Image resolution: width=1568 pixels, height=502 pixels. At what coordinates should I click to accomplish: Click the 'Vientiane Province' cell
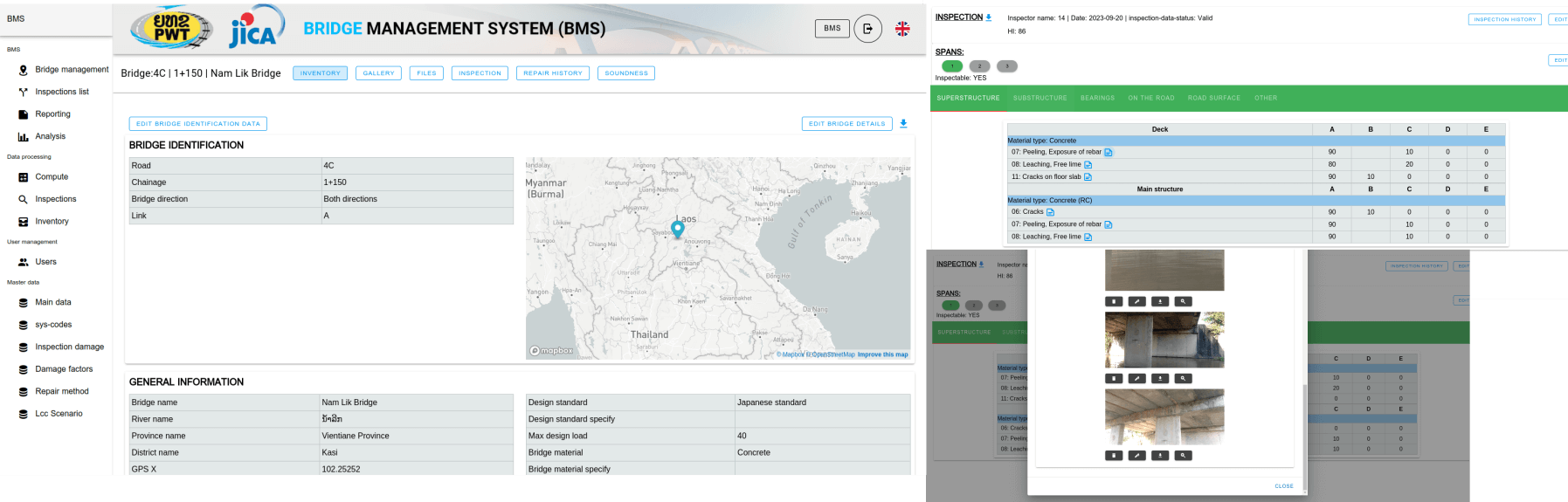click(x=416, y=436)
